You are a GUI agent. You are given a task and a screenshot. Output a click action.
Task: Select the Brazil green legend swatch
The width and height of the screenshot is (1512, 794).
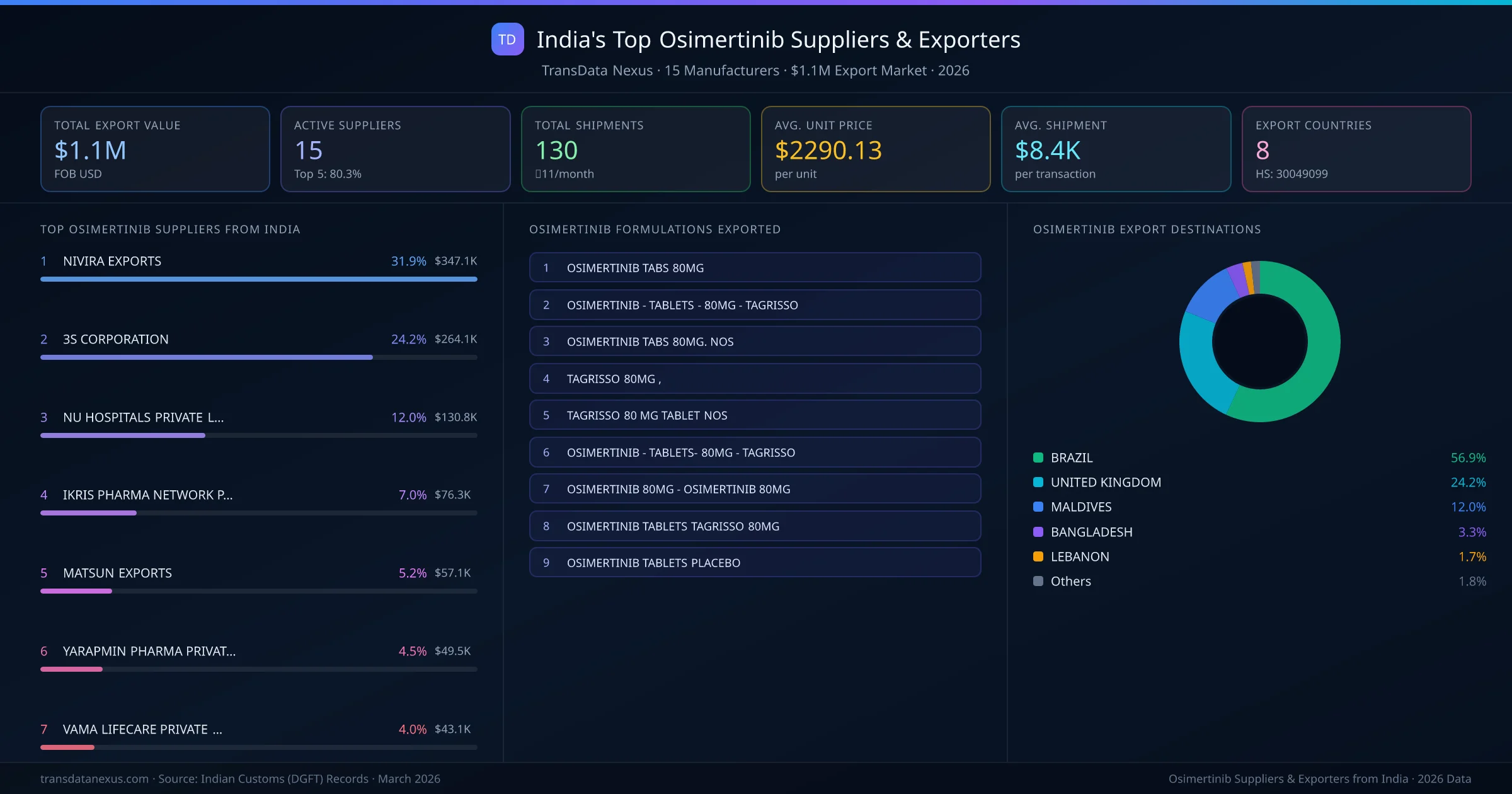[1037, 457]
